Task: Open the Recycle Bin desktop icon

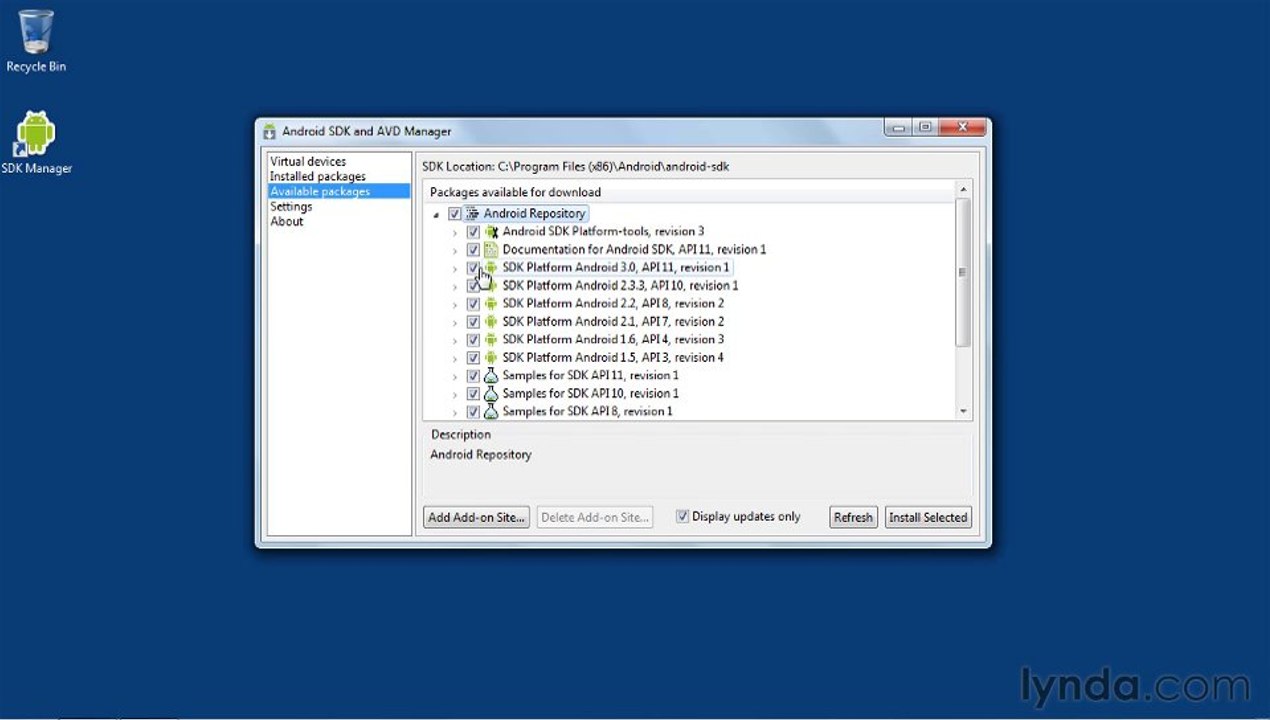Action: [x=36, y=41]
